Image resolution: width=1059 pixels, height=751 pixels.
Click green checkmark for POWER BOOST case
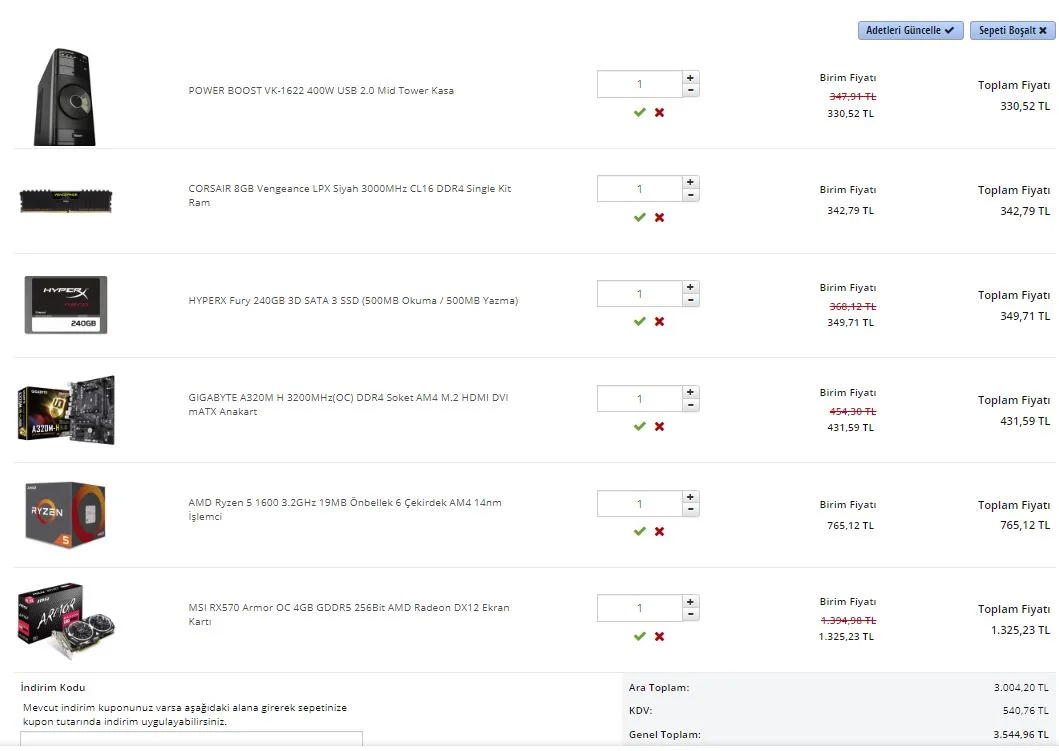[x=639, y=113]
